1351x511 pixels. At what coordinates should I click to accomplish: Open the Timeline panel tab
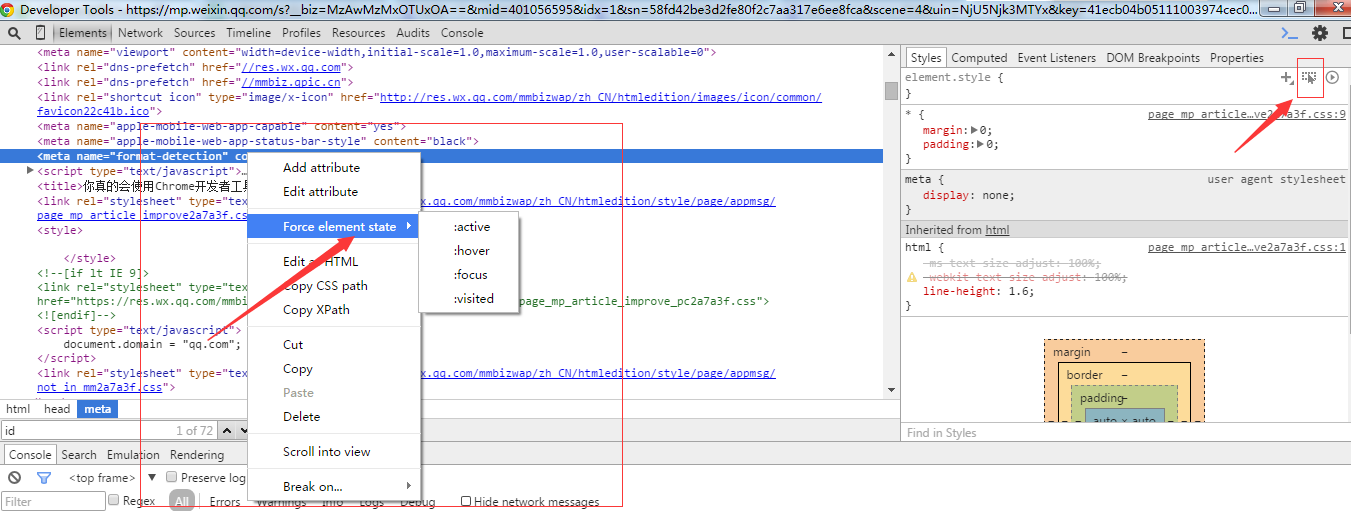(248, 33)
